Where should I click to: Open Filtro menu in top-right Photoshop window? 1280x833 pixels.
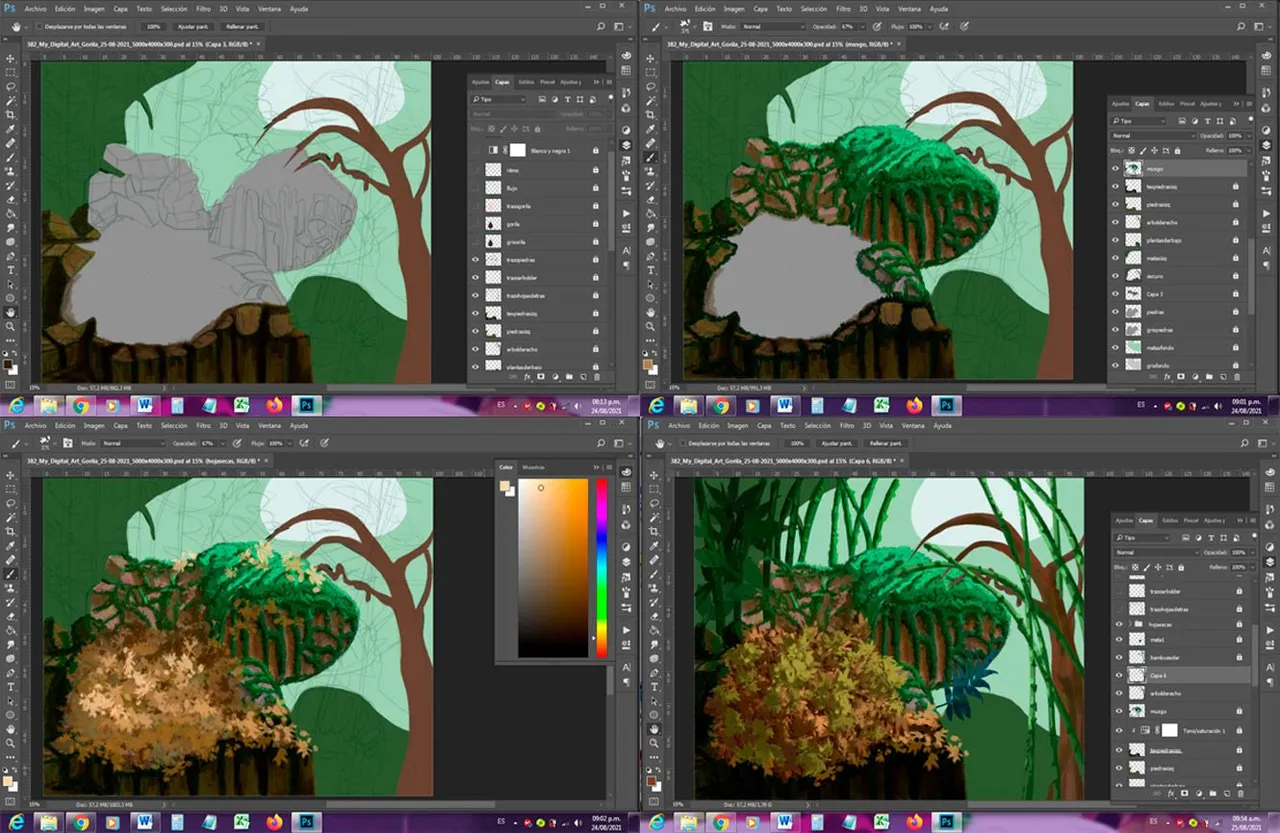[x=844, y=8]
